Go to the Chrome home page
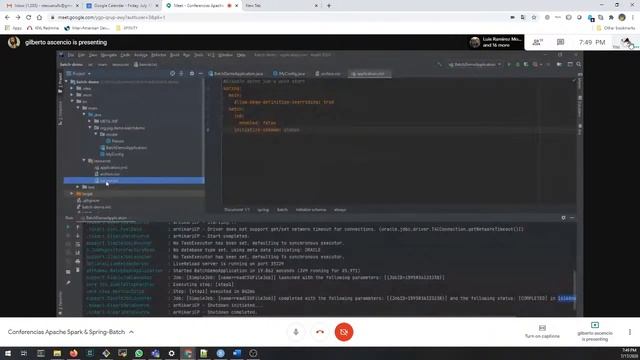Image resolution: width=640 pixels, height=360 pixels. (39, 18)
